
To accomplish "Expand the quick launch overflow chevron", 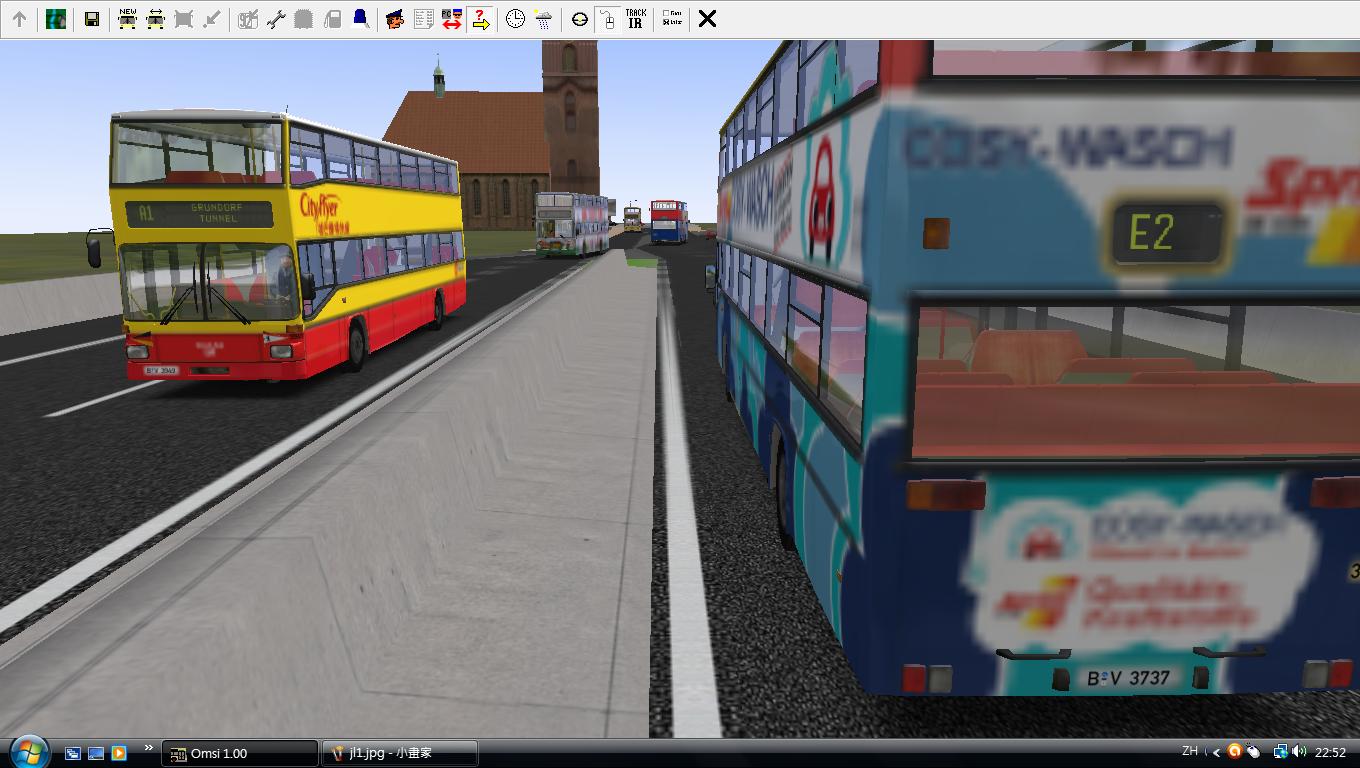I will coord(148,748).
